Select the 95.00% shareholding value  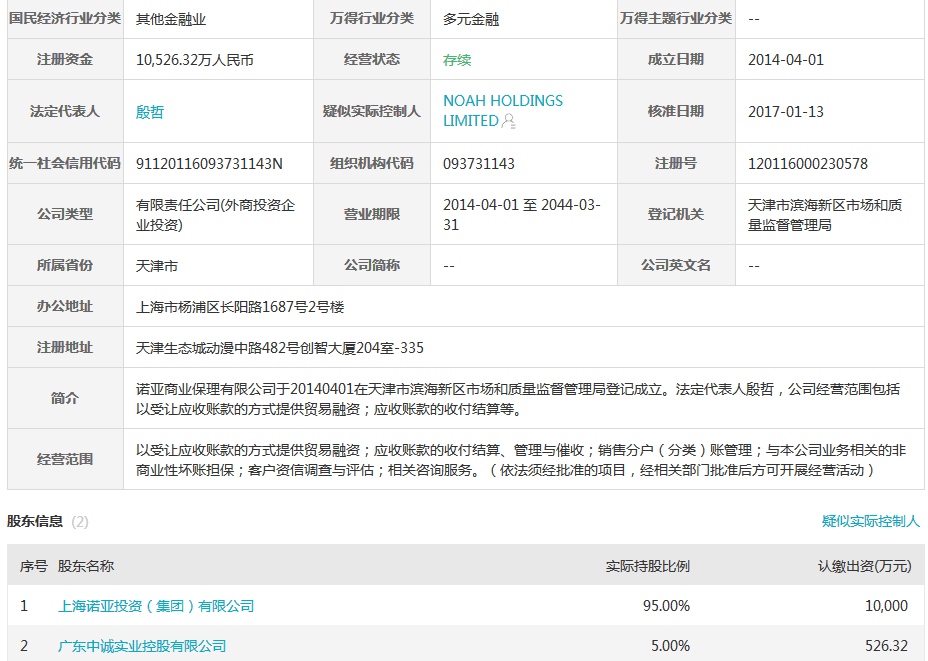click(666, 606)
